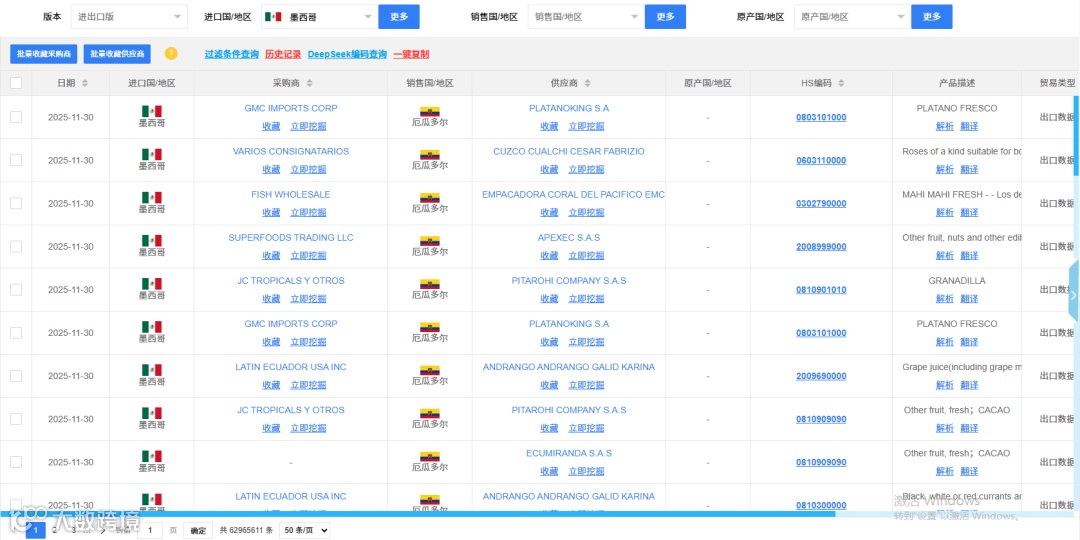Open buyer SUPERFOODS TRADING LLC

291,238
